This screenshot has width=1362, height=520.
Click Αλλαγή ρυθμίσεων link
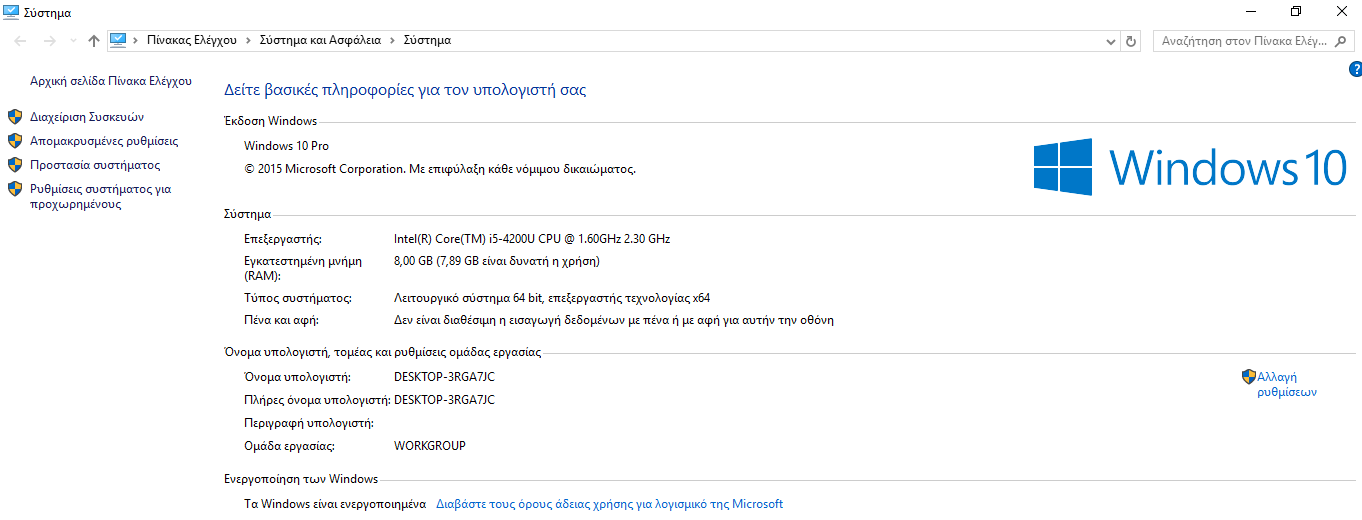tap(1287, 385)
